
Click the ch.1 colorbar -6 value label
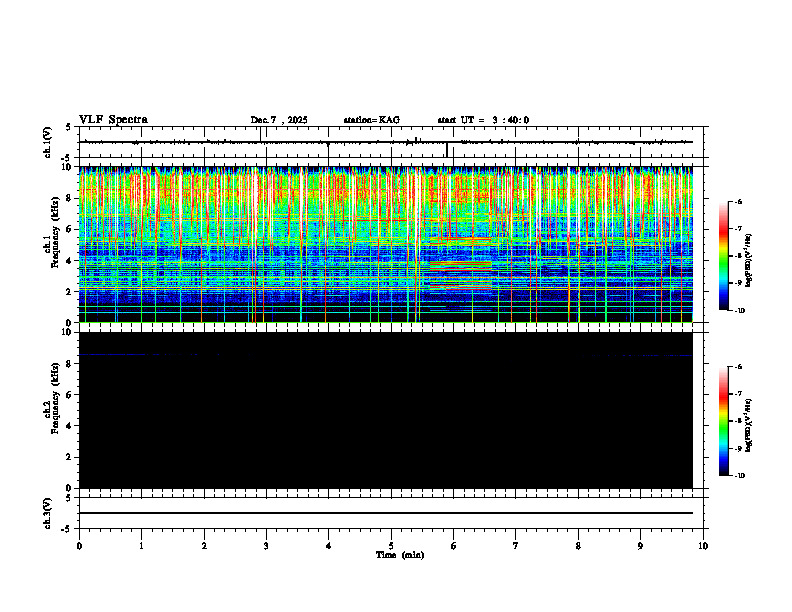[739, 201]
